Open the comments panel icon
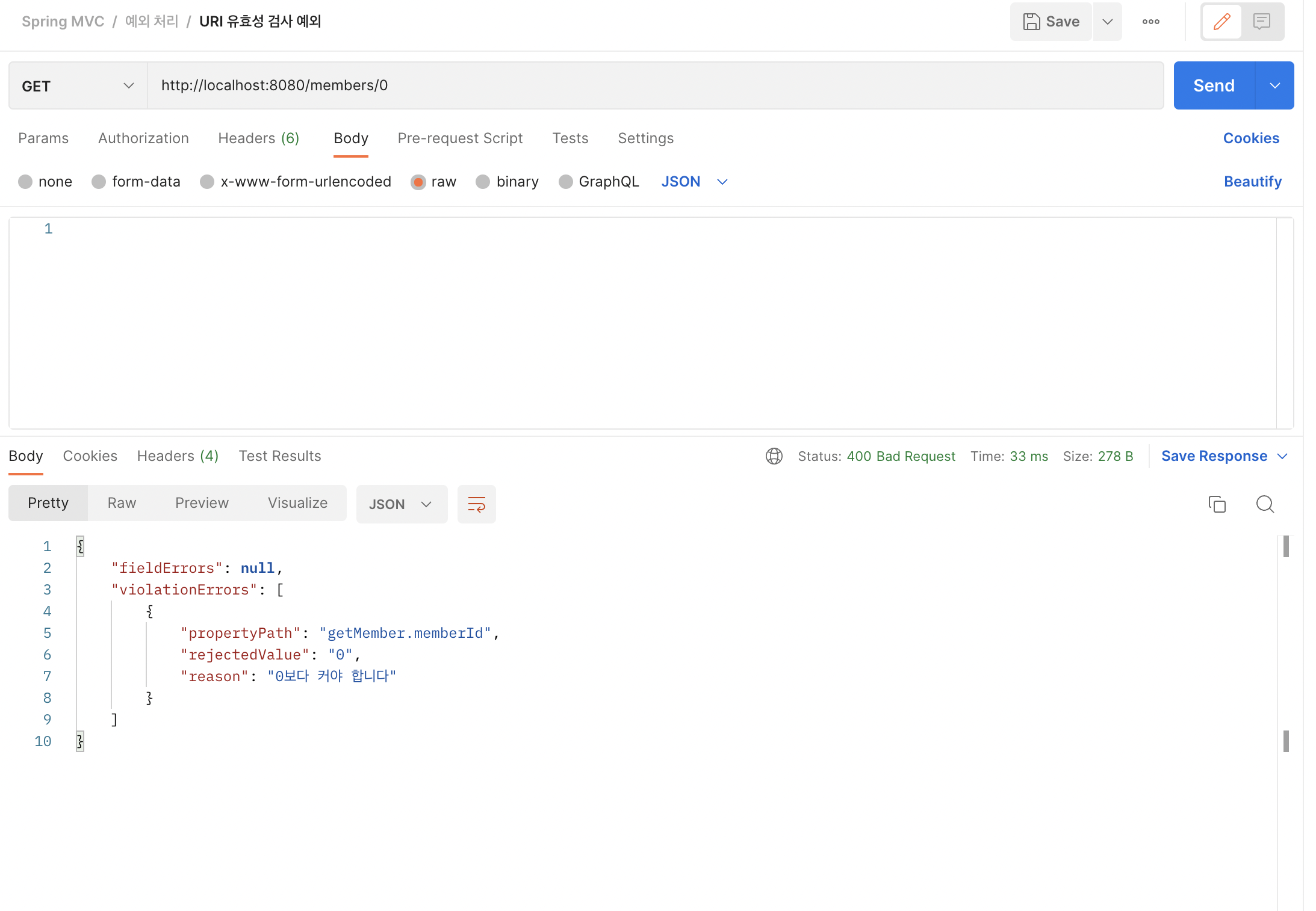 (1262, 22)
